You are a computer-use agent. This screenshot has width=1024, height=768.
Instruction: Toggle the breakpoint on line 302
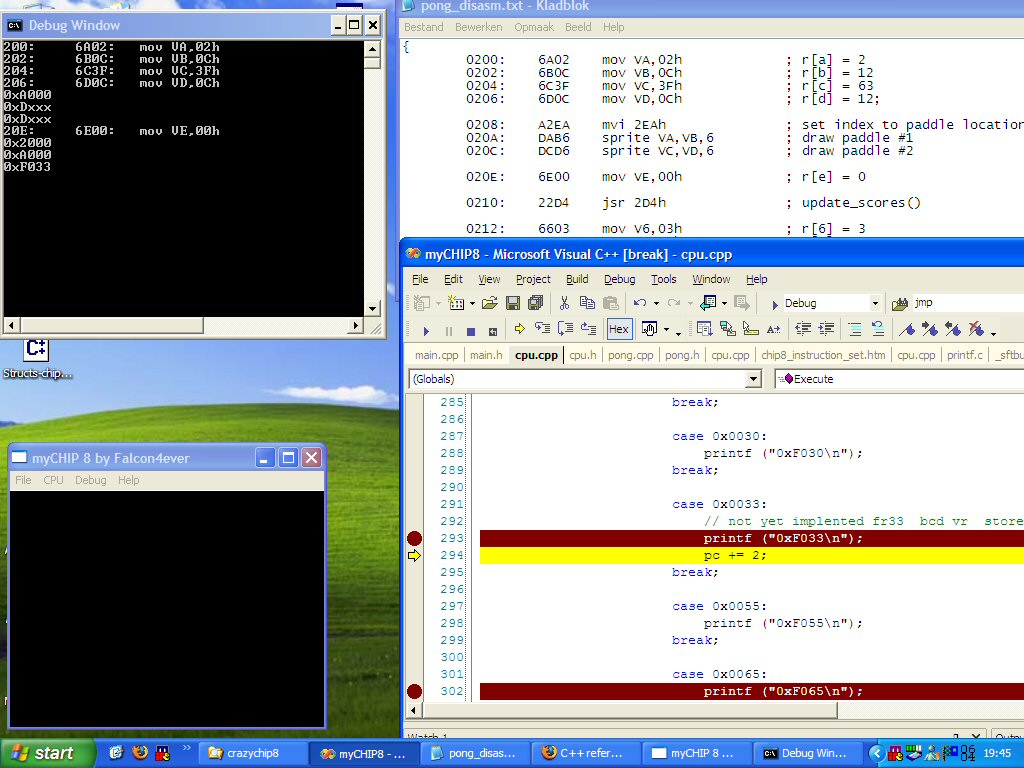tap(414, 691)
